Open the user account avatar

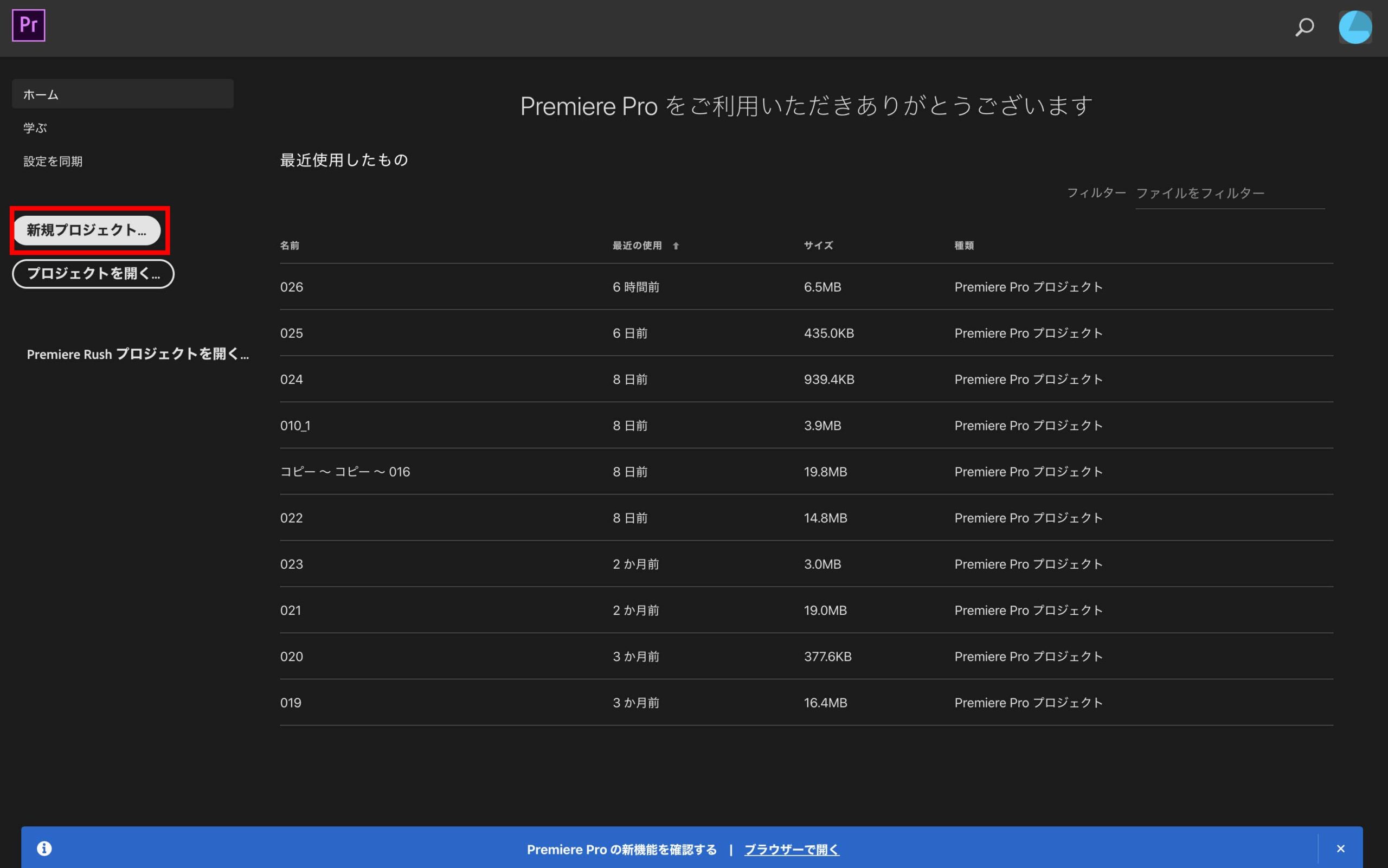coord(1355,27)
